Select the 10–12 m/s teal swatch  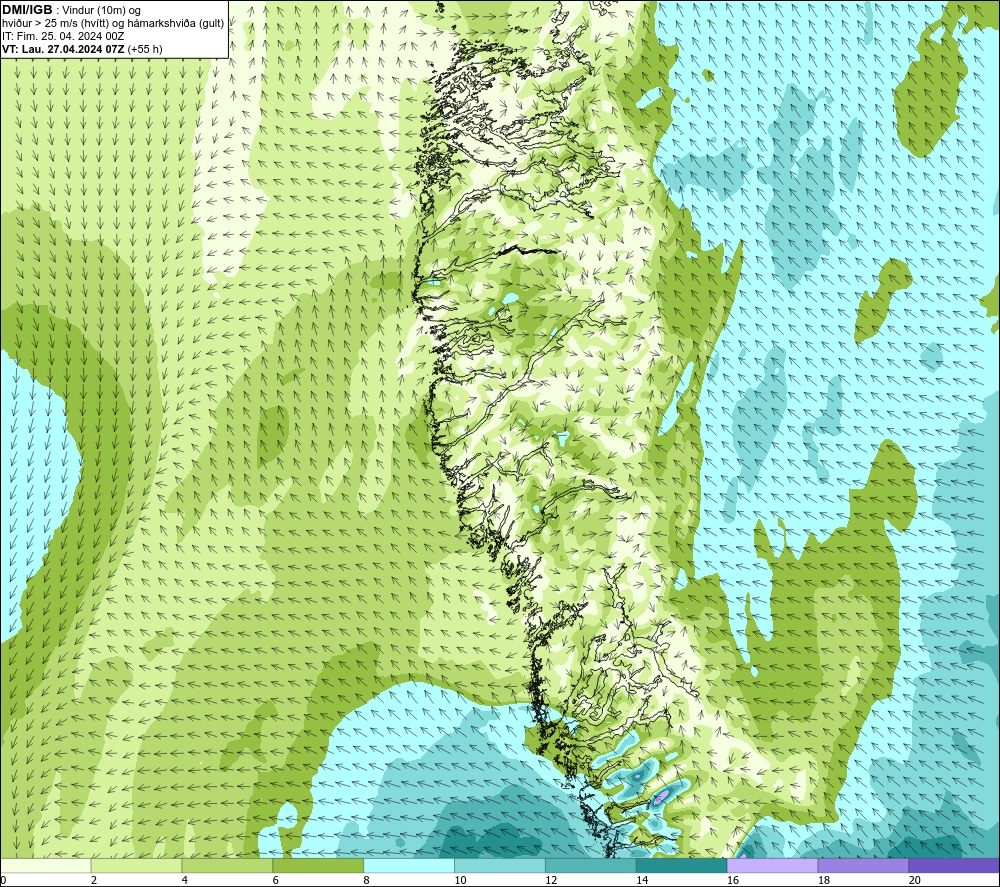(499, 865)
